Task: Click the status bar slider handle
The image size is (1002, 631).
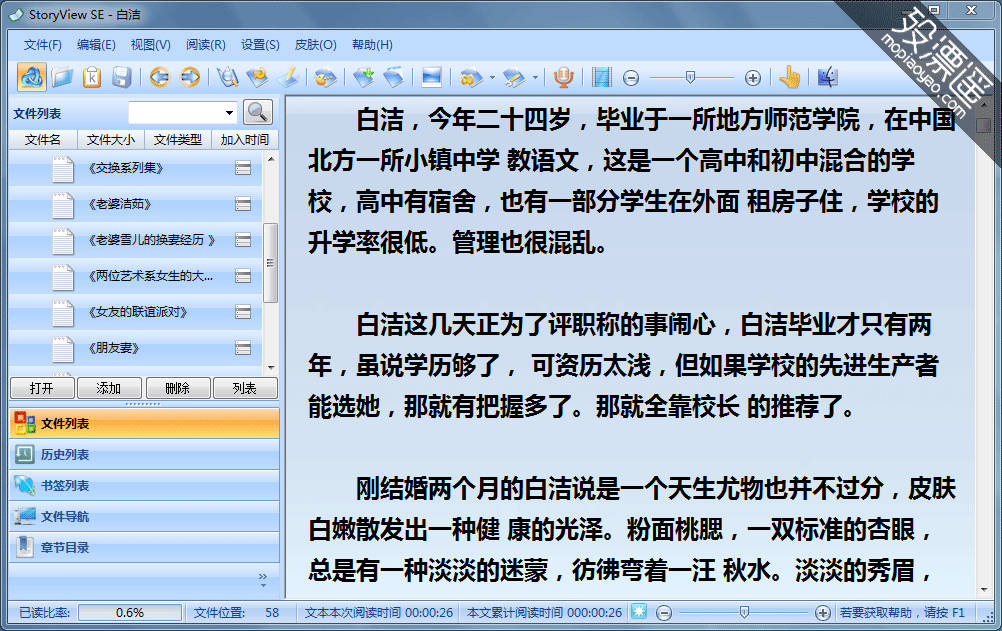Action: (744, 612)
